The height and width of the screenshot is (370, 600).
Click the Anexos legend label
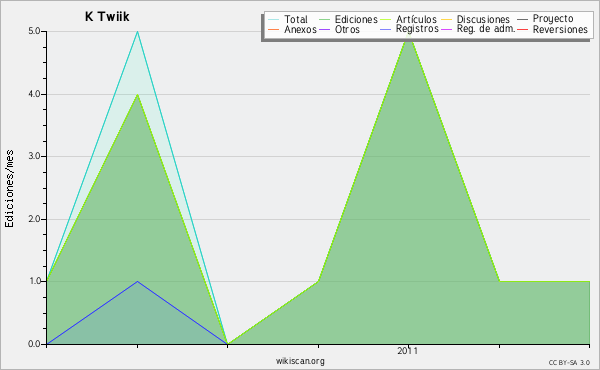click(300, 29)
